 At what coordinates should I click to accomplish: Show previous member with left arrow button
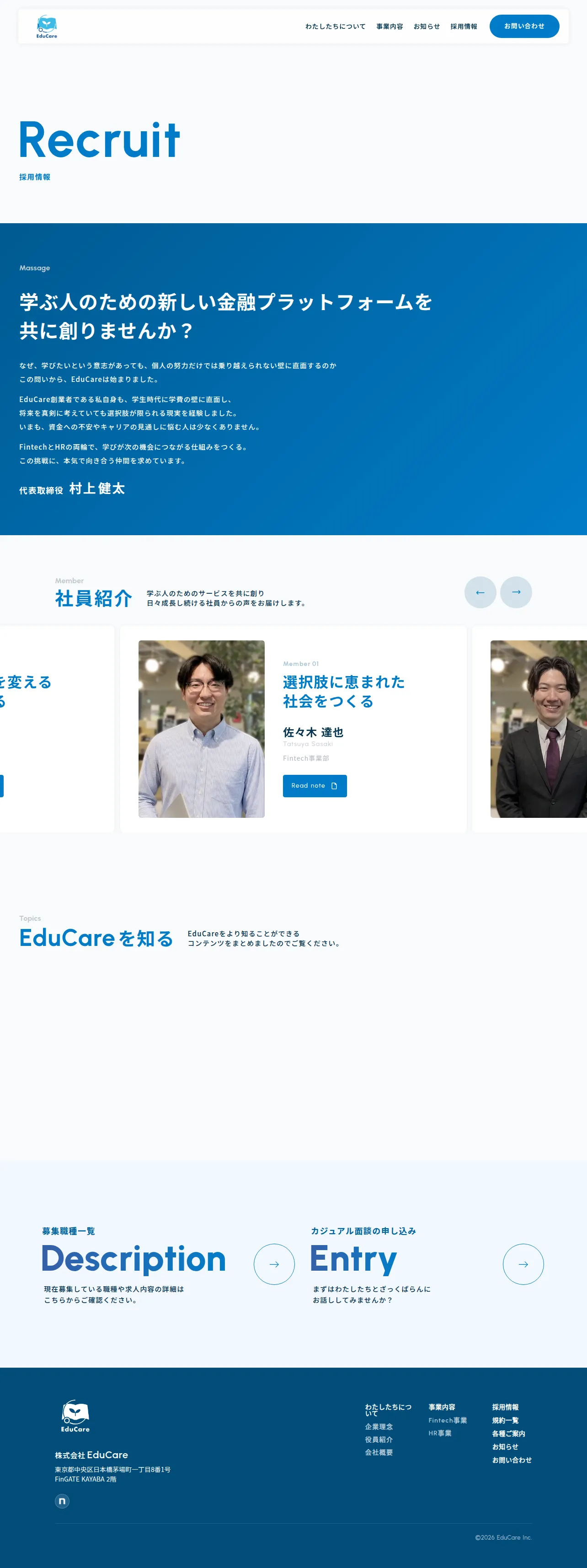coord(480,592)
